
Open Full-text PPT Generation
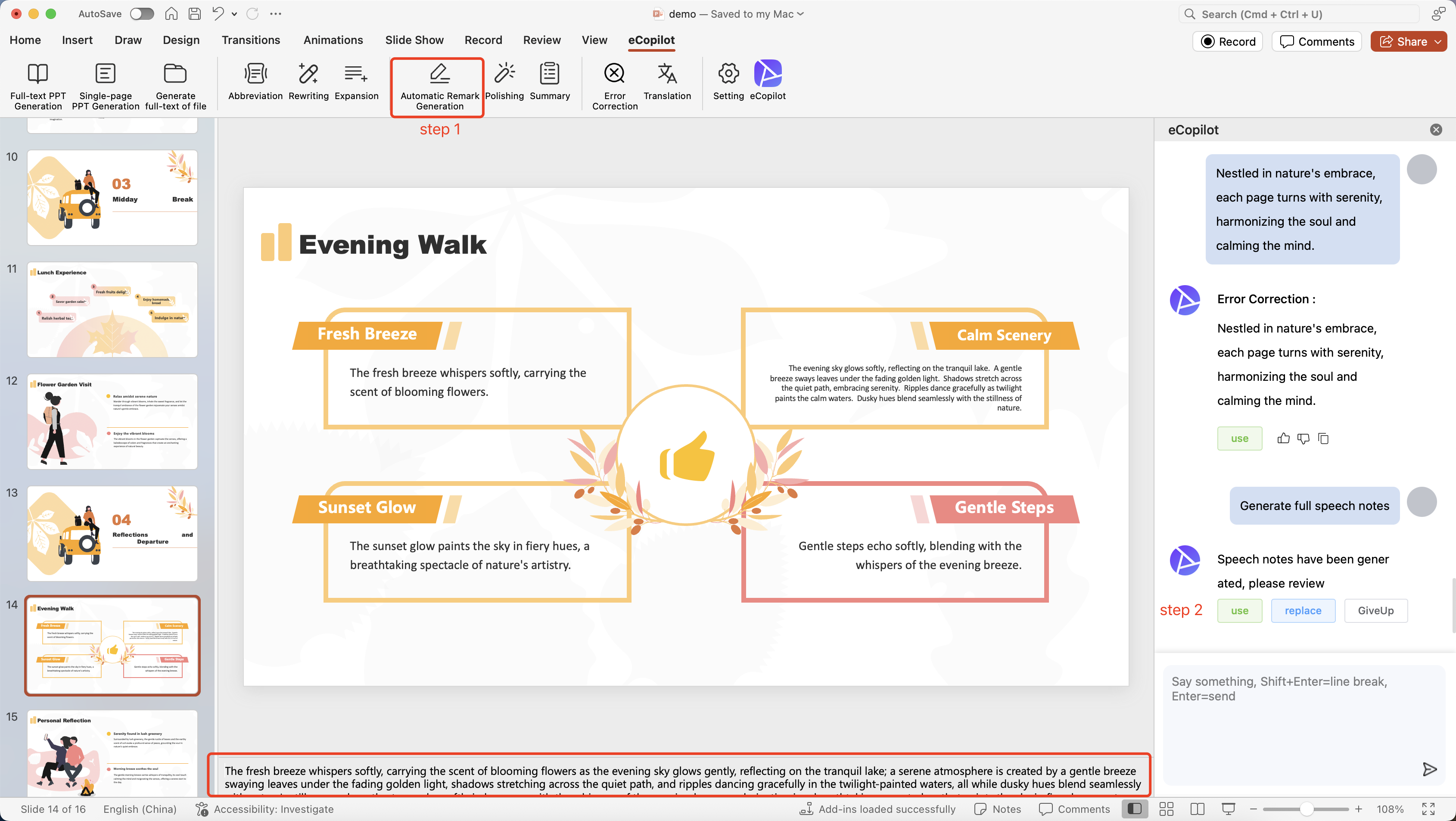point(37,85)
